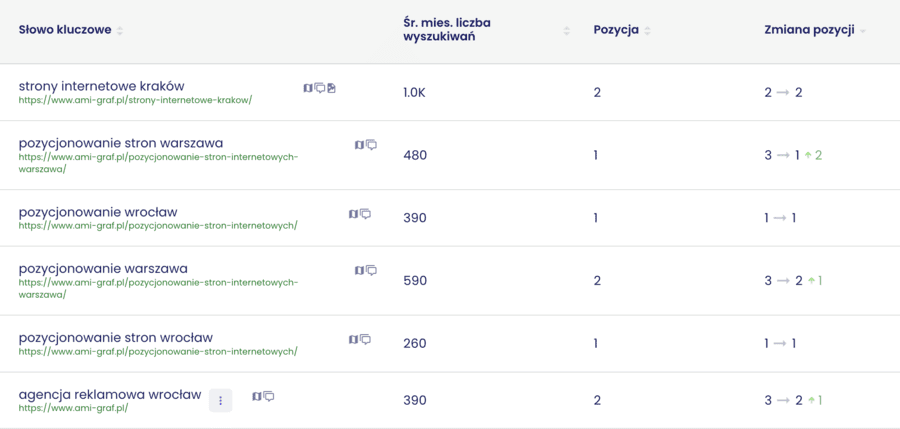
Task: Click the 'Pozycja' column header label
Action: tap(616, 30)
